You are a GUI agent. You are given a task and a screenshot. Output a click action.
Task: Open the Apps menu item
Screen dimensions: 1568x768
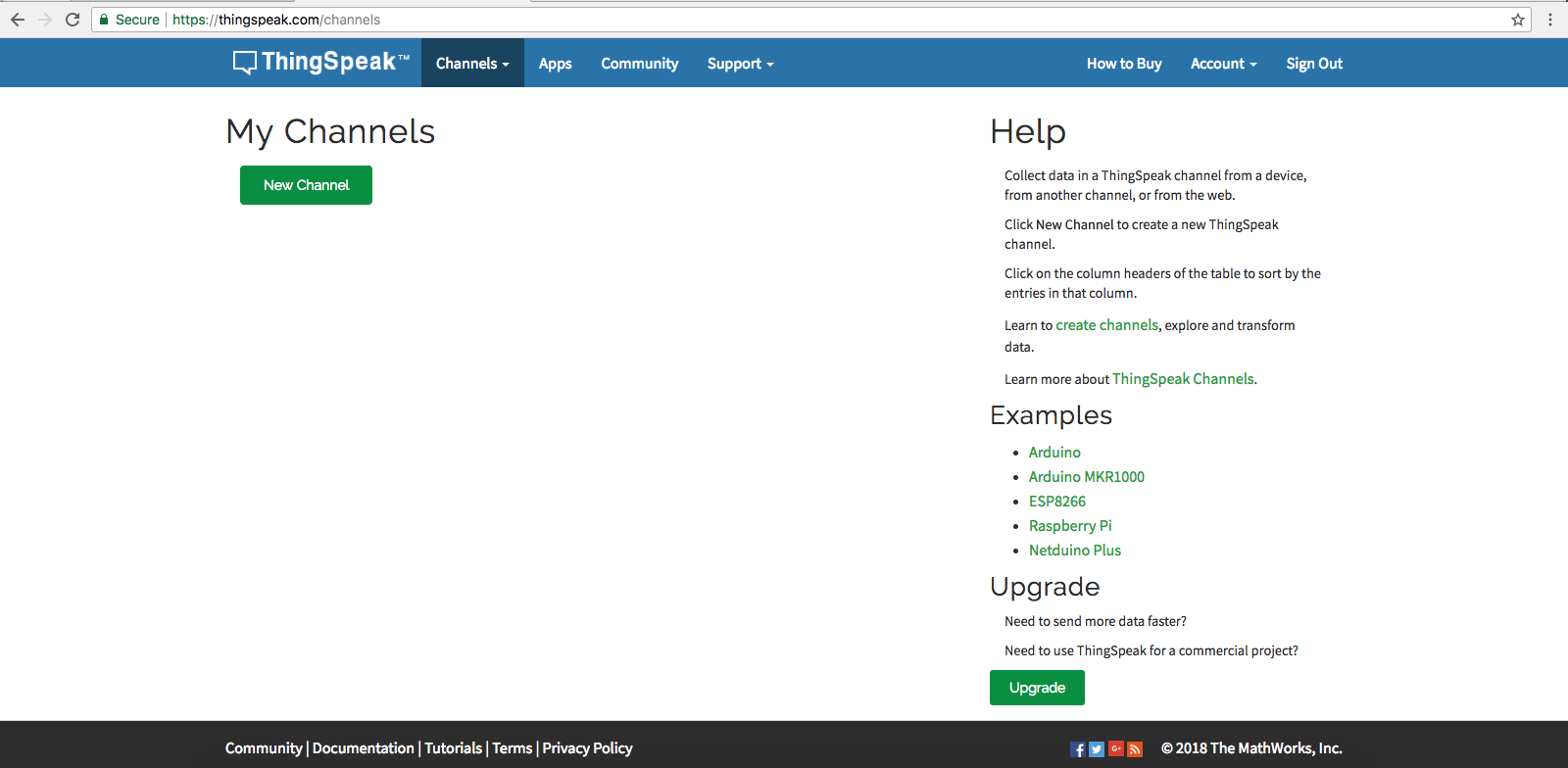pyautogui.click(x=555, y=63)
